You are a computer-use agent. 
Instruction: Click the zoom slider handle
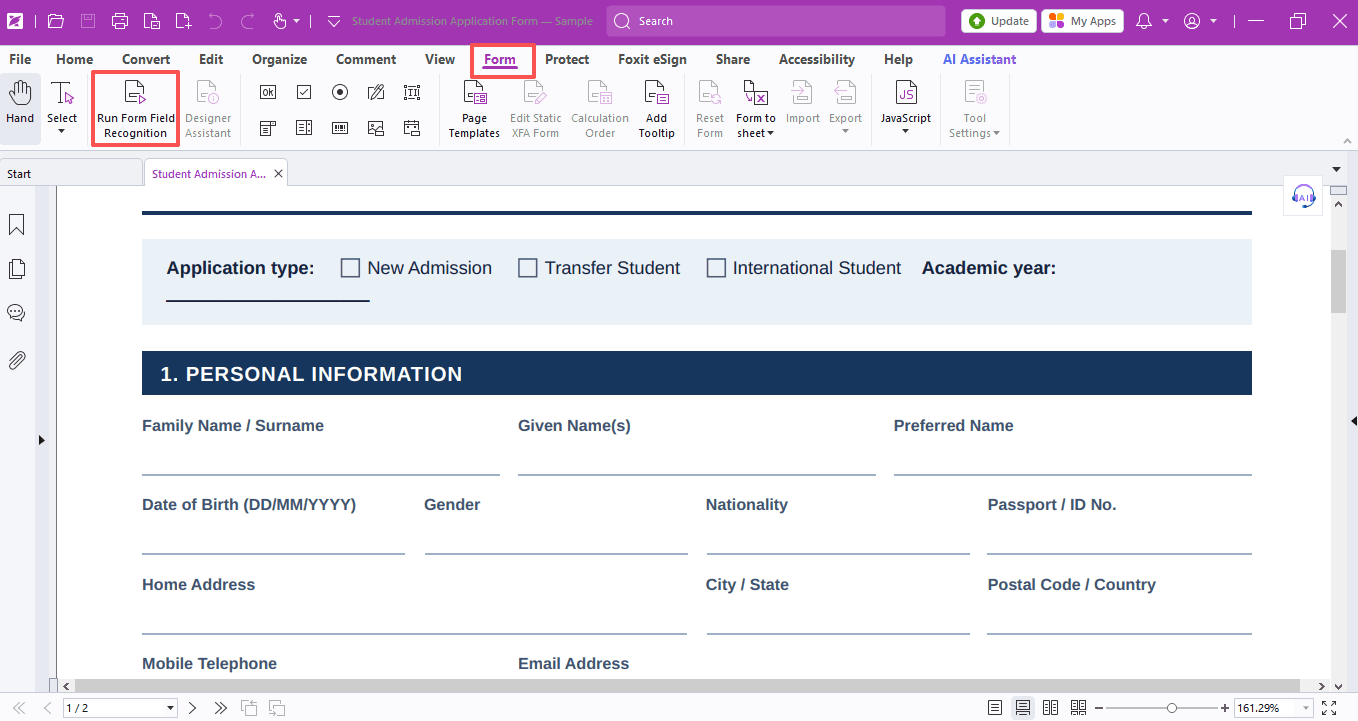[x=1171, y=708]
